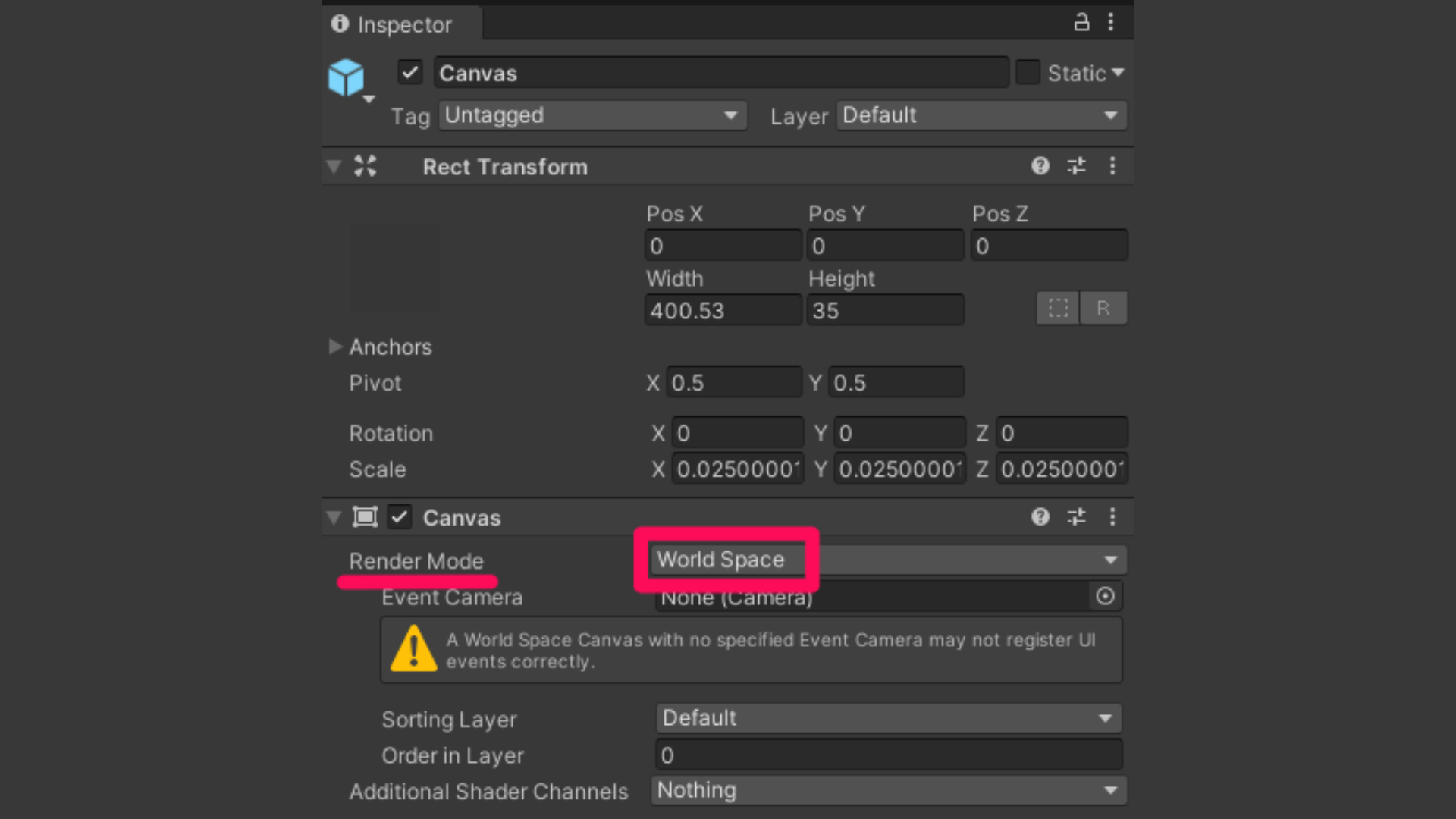Select the blue cube GameObject icon
Viewport: 1456px width, 819px height.
tap(346, 77)
